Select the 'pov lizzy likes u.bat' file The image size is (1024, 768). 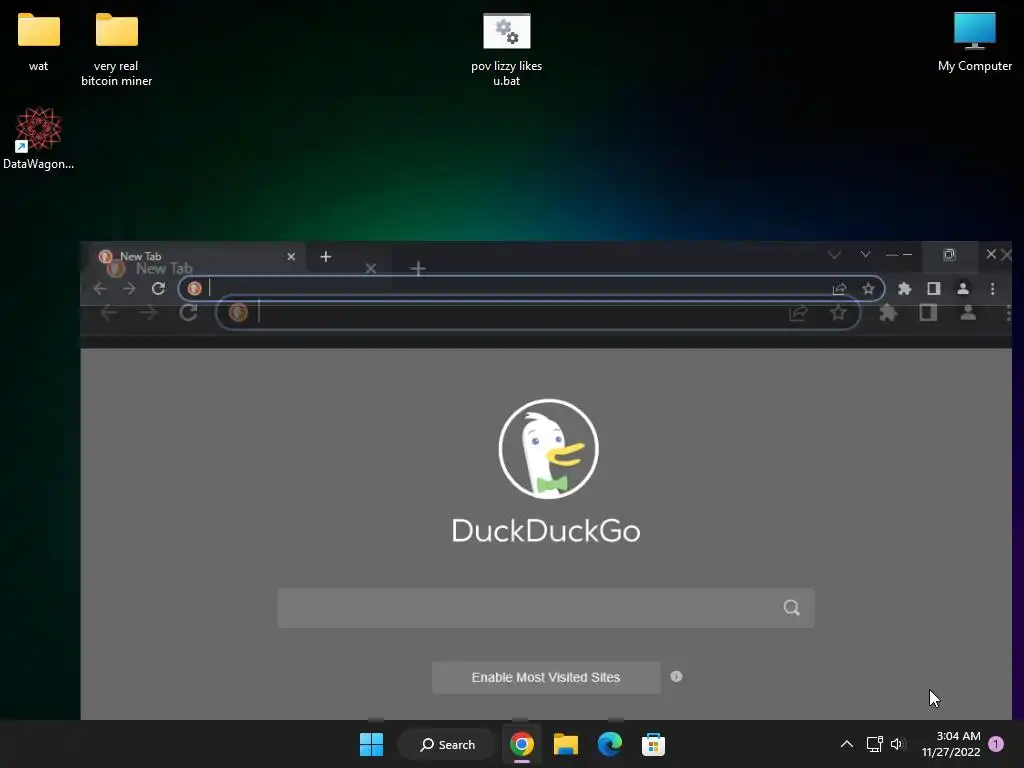pos(507,50)
